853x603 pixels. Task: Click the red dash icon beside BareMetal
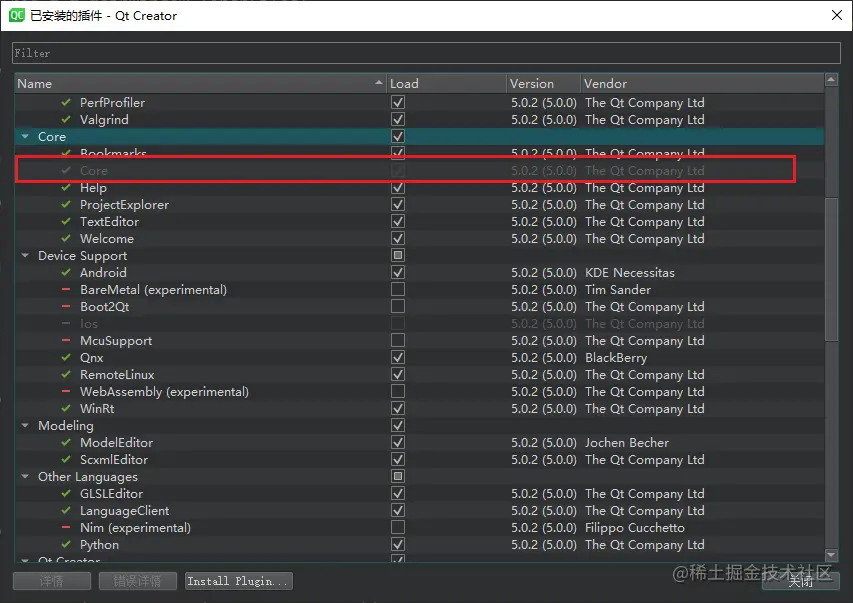66,290
